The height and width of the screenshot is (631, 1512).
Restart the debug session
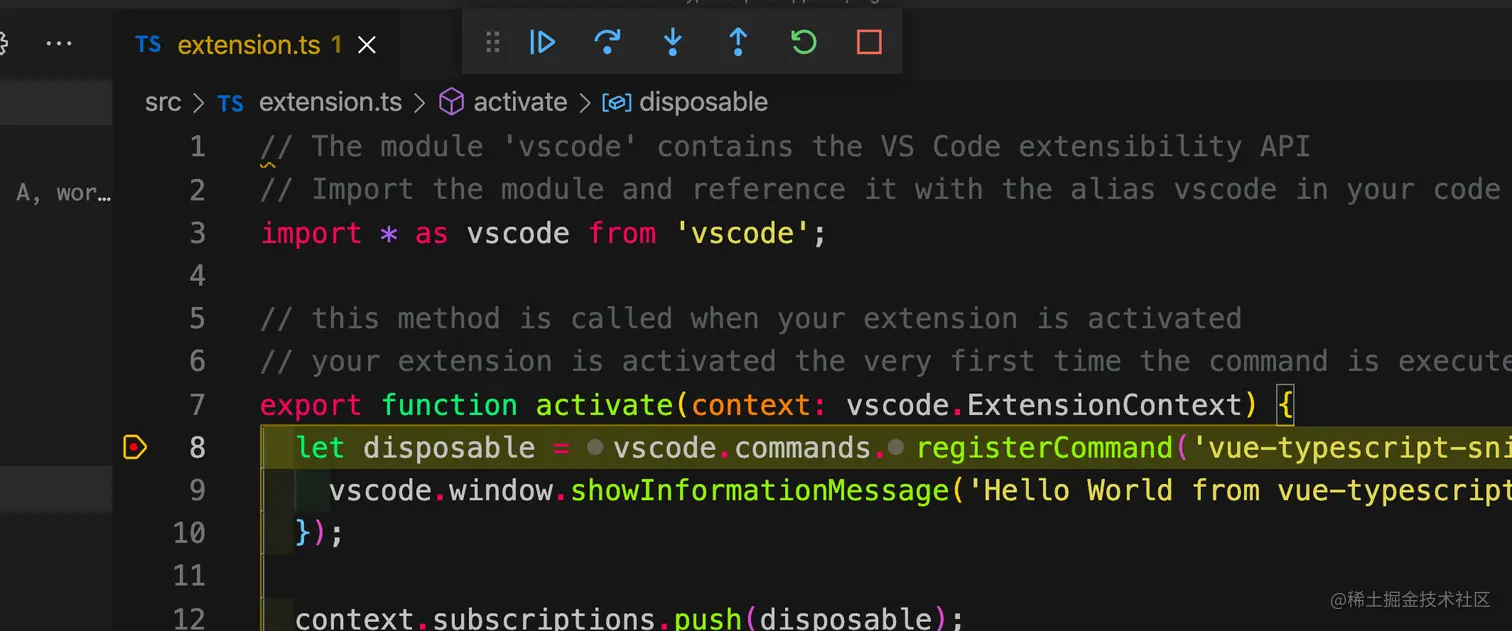click(x=804, y=42)
